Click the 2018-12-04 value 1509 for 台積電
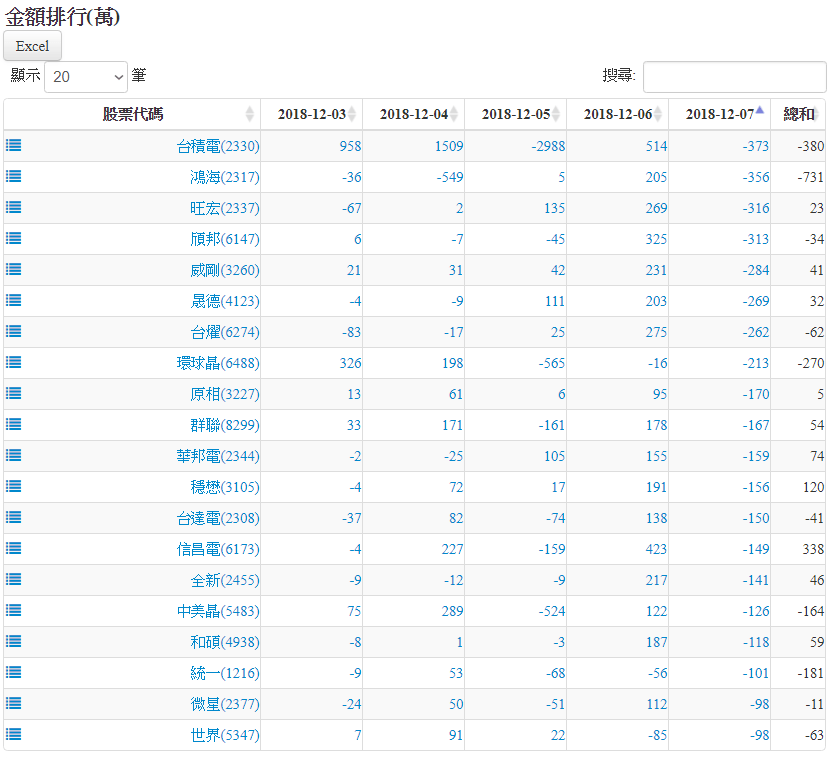This screenshot has width=832, height=758. coord(448,146)
